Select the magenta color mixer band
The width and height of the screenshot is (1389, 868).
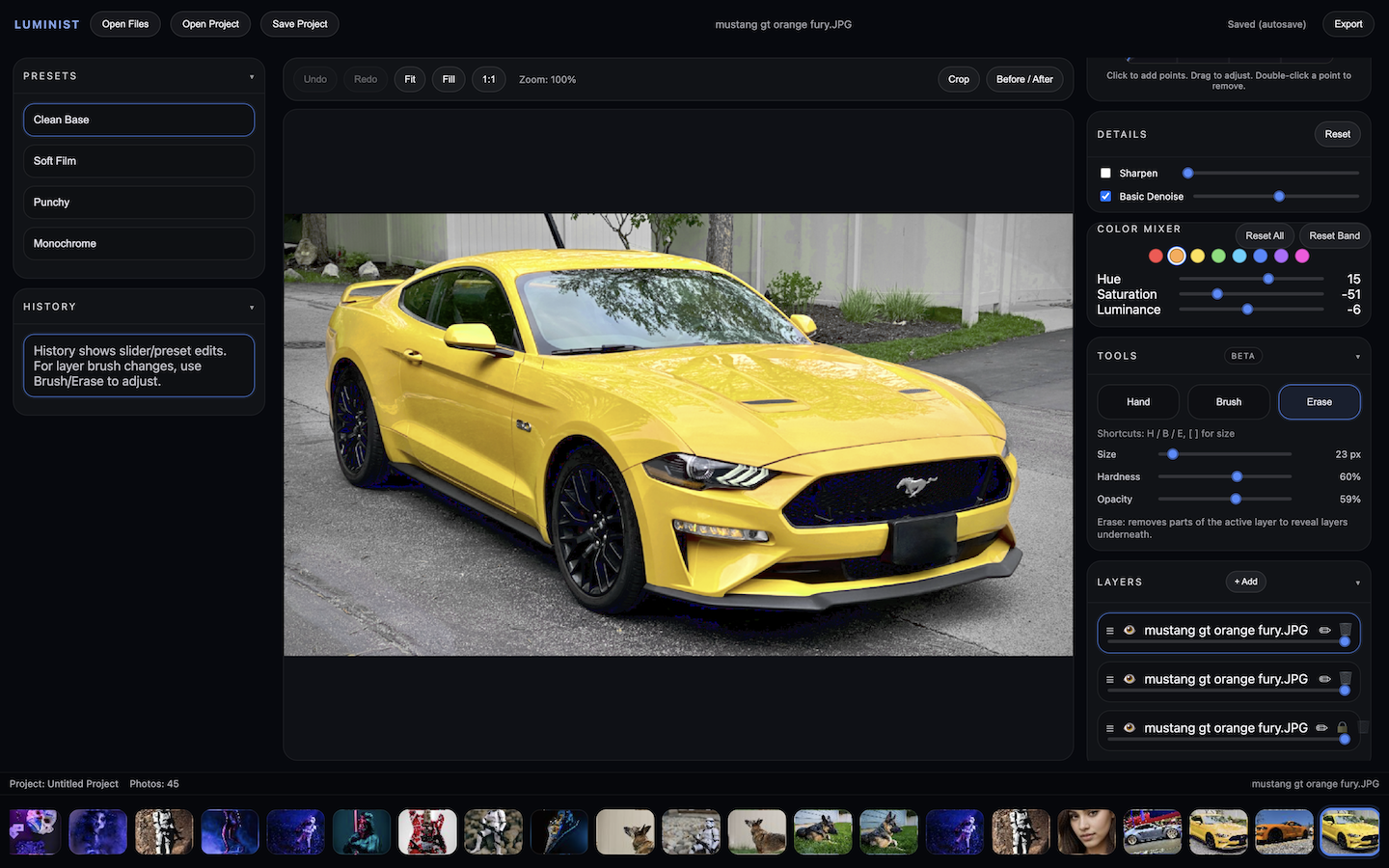(1302, 256)
